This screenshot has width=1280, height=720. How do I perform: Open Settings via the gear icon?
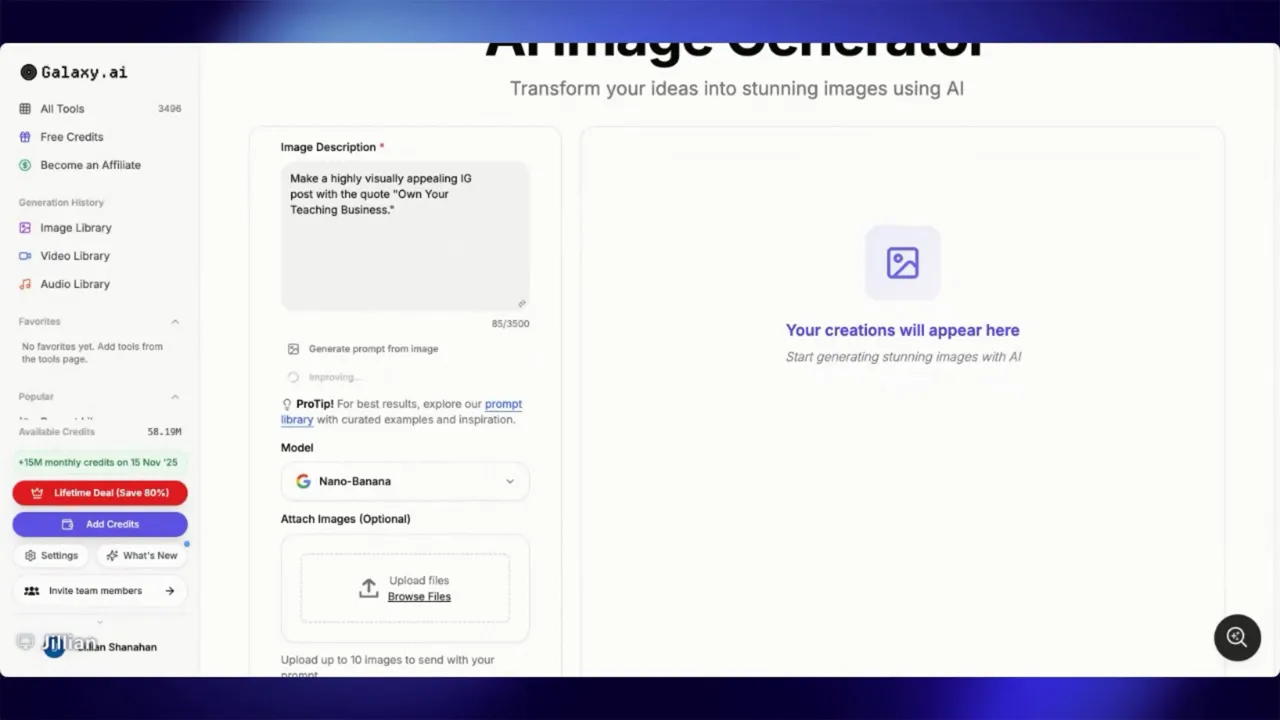pyautogui.click(x=33, y=555)
